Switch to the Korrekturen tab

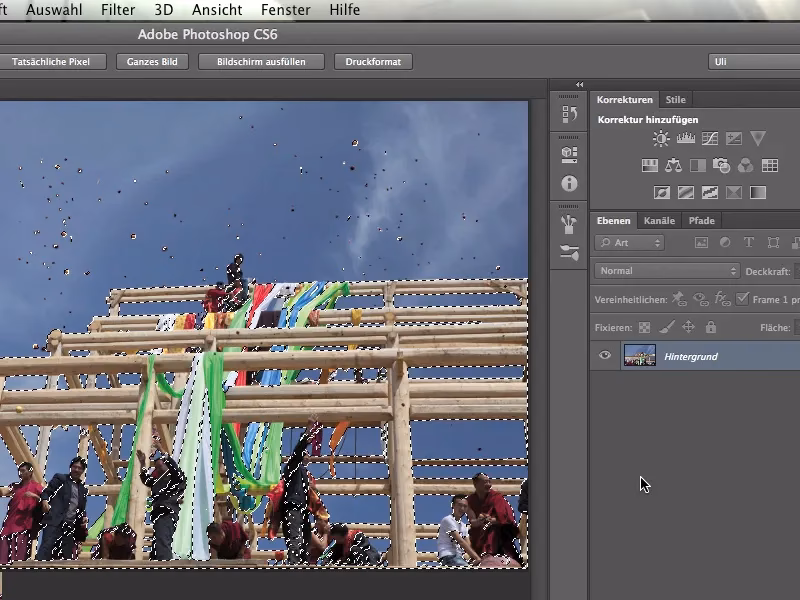point(624,99)
